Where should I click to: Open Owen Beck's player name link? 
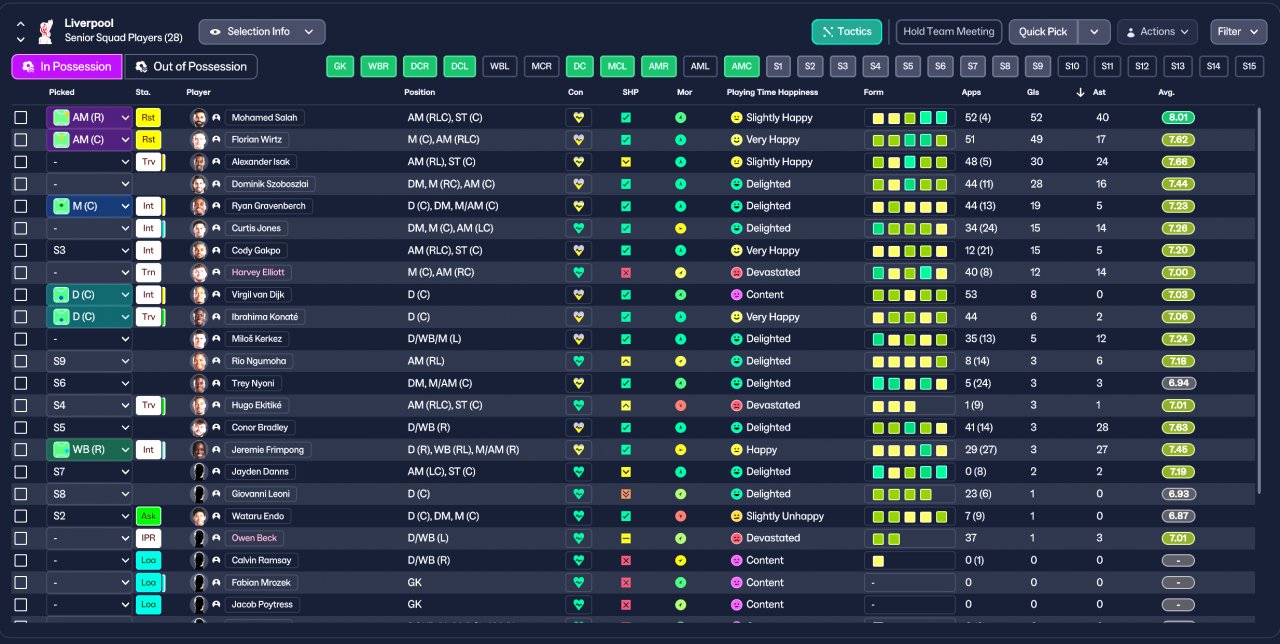pos(253,538)
